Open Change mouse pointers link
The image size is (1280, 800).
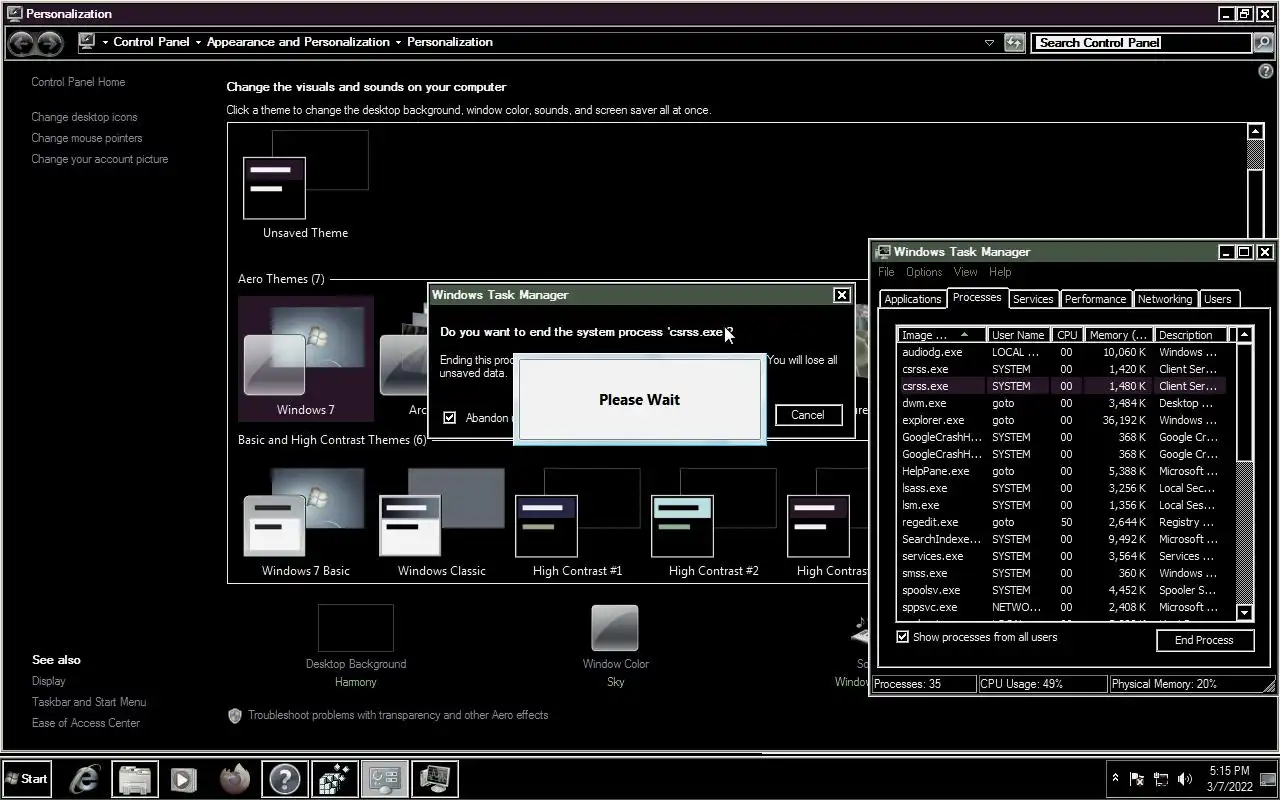coord(87,138)
